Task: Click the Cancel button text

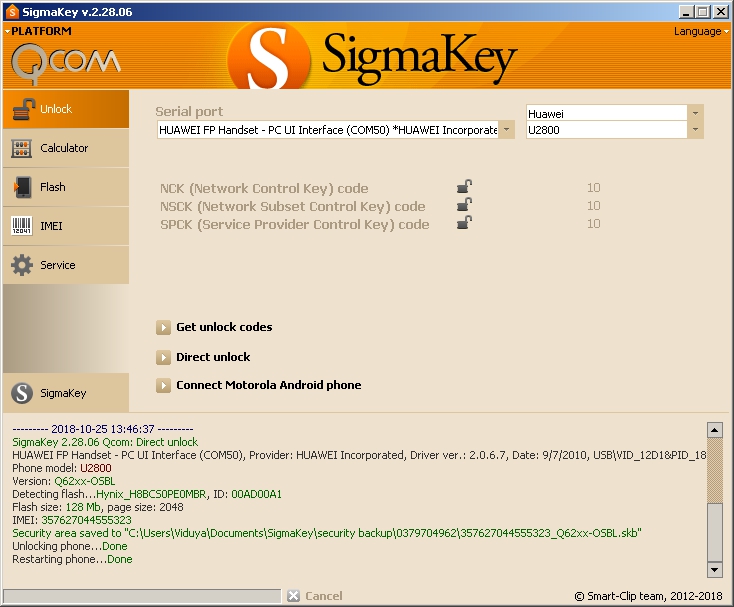Action: click(323, 596)
